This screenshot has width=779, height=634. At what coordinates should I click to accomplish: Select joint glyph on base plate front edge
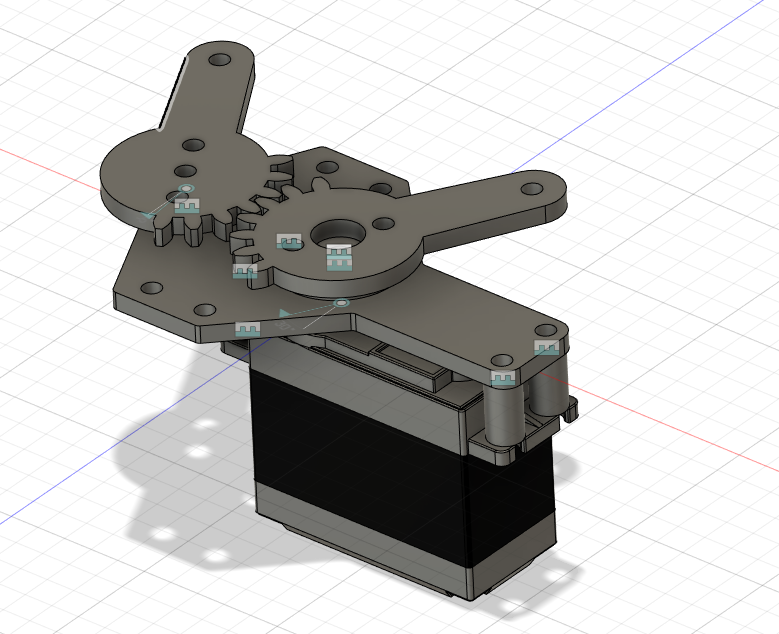click(247, 329)
